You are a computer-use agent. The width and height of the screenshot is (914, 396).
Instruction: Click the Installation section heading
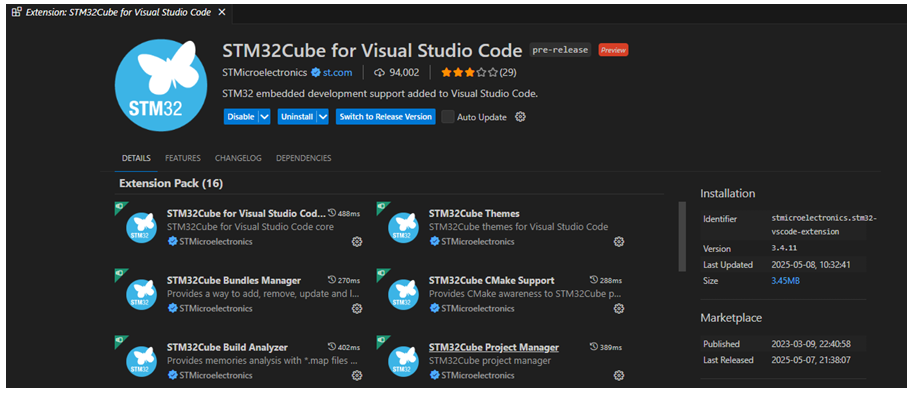(x=727, y=194)
